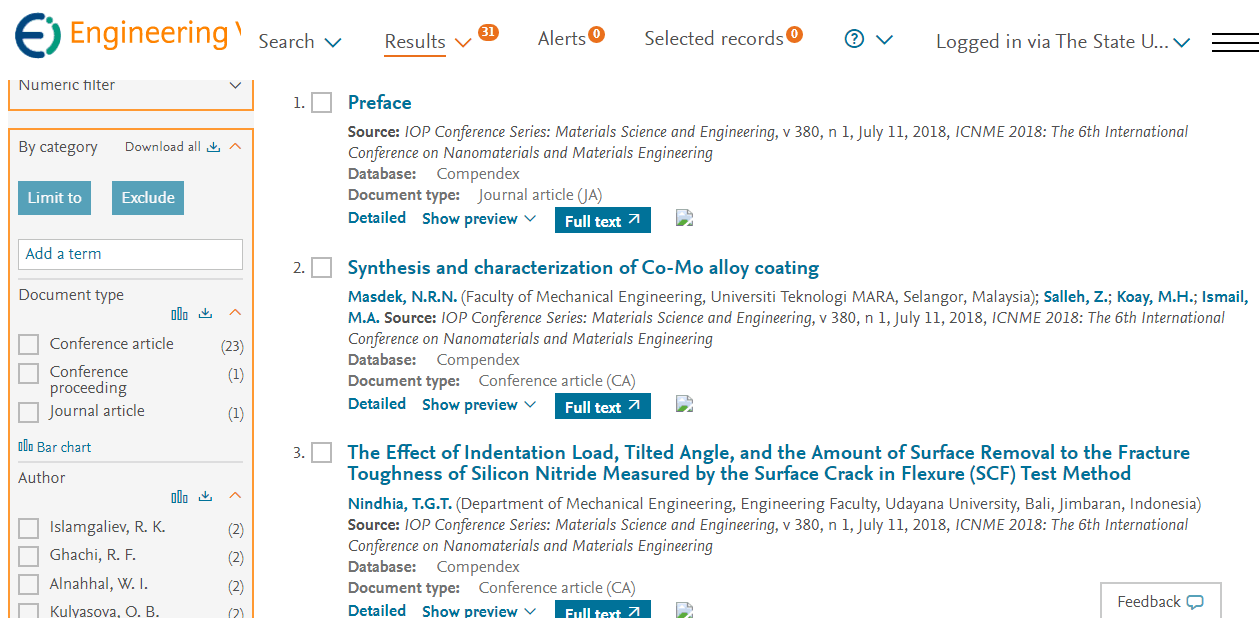Viewport: 1259px width, 618px height.
Task: Open the Feedback chat icon
Action: pos(1195,602)
